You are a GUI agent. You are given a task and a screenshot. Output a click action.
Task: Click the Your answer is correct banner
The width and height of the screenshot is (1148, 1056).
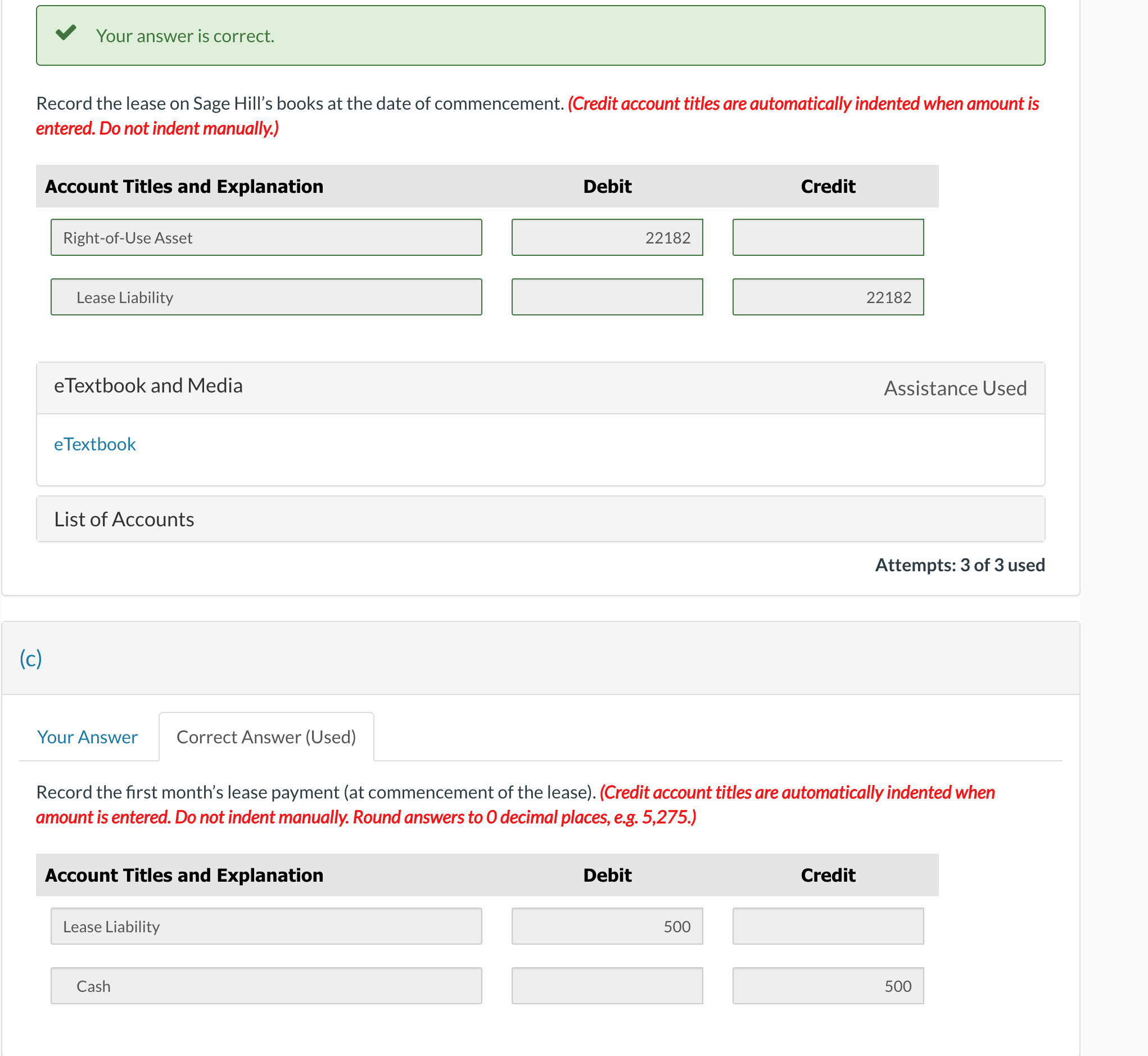tap(540, 35)
